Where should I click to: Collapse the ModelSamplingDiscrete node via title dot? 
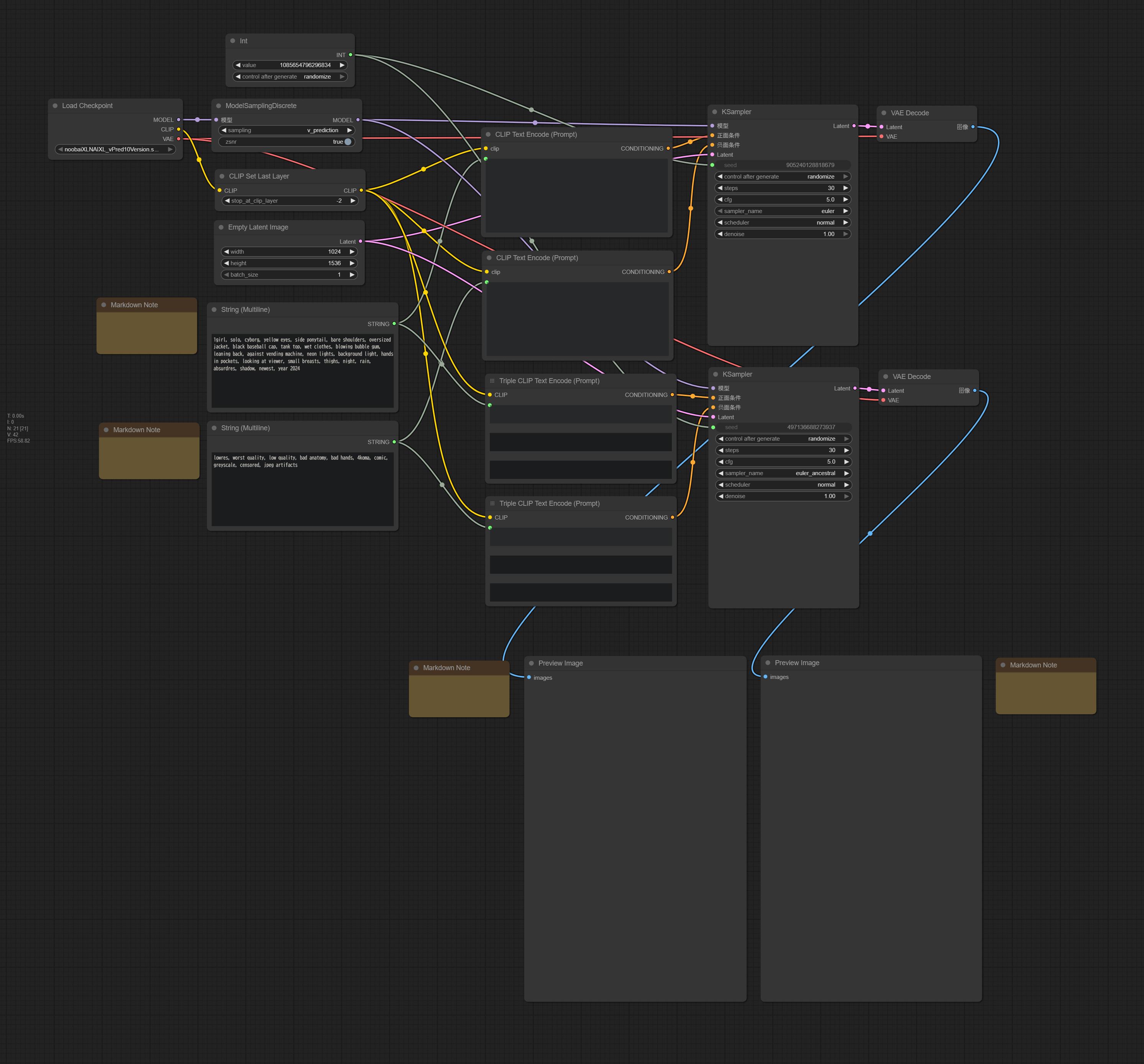click(219, 106)
